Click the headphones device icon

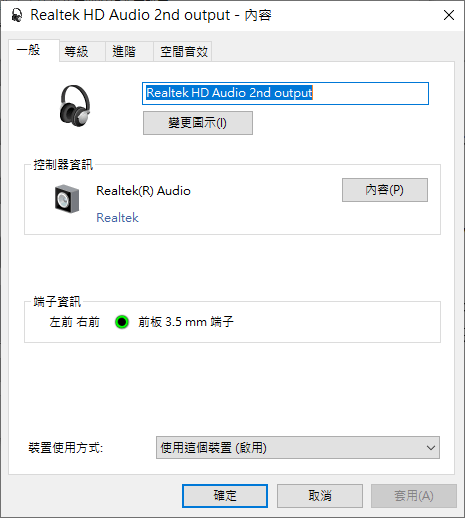pyautogui.click(x=75, y=105)
